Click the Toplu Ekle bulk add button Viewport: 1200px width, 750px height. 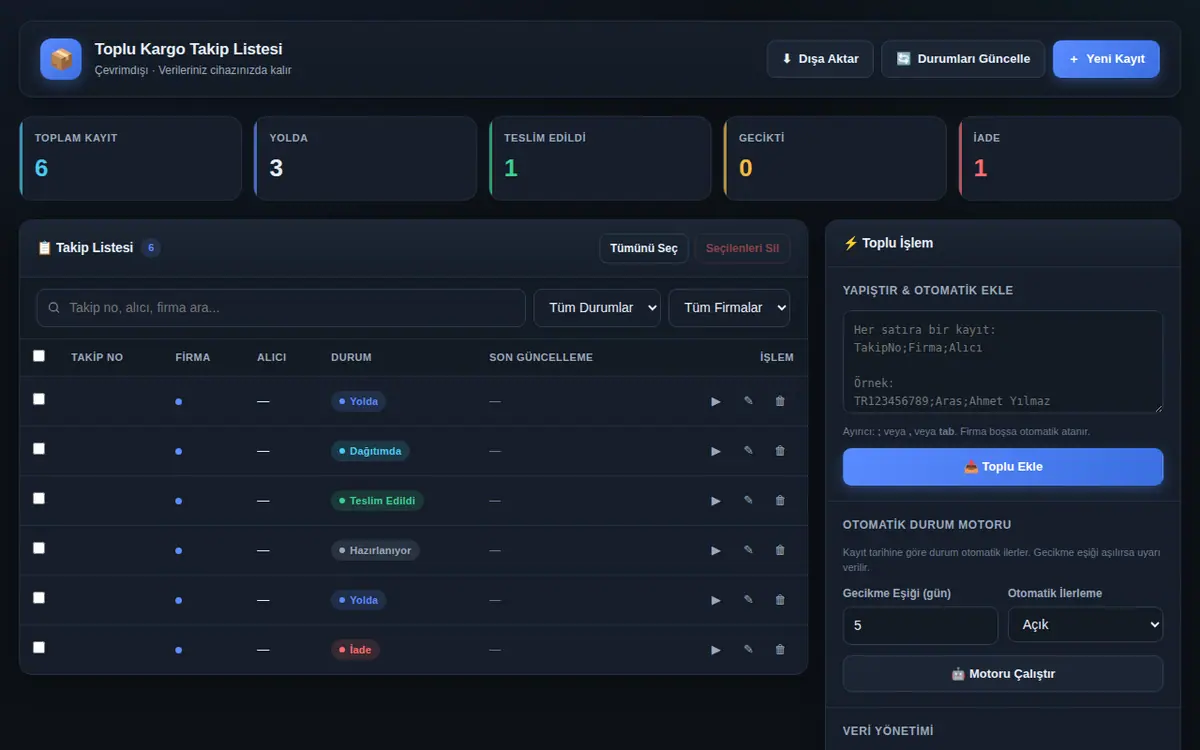coord(1003,467)
